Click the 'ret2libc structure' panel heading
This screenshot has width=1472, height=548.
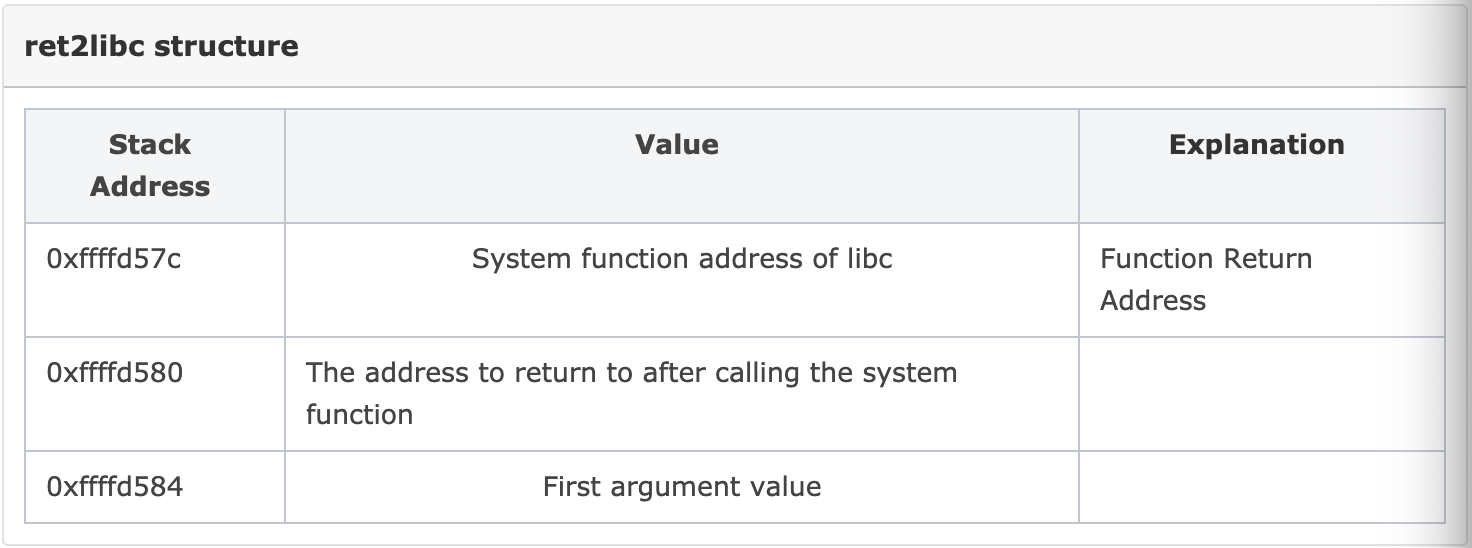(x=162, y=46)
